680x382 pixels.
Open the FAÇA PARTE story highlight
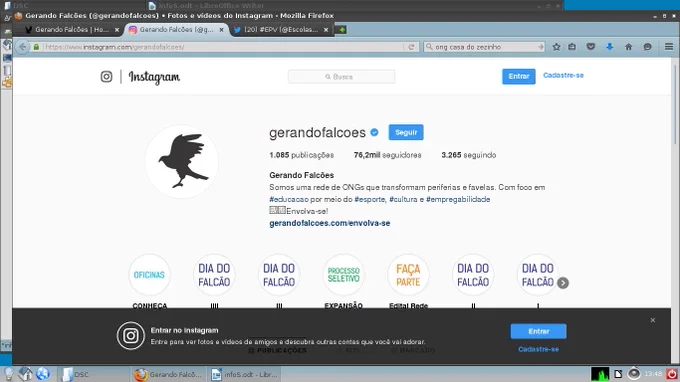pyautogui.click(x=408, y=275)
